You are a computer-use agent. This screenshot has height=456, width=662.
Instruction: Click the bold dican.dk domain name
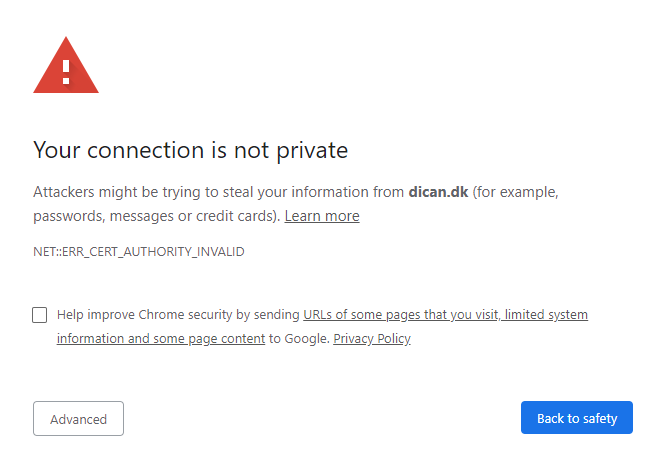click(x=438, y=191)
